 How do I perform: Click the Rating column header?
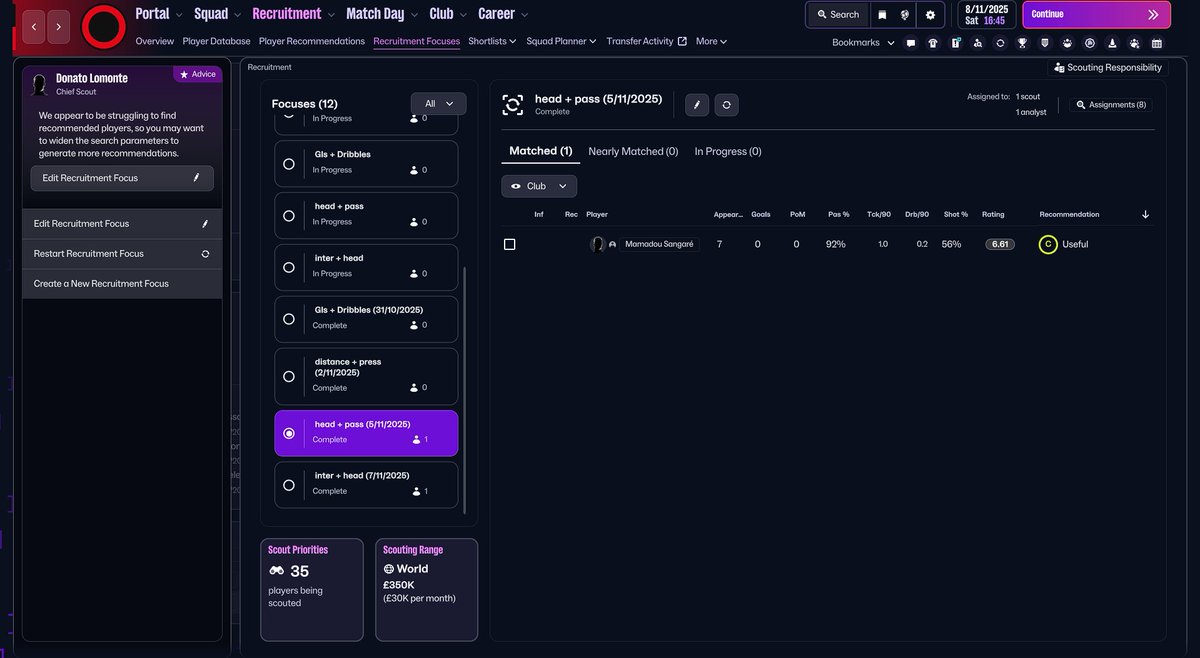993,214
